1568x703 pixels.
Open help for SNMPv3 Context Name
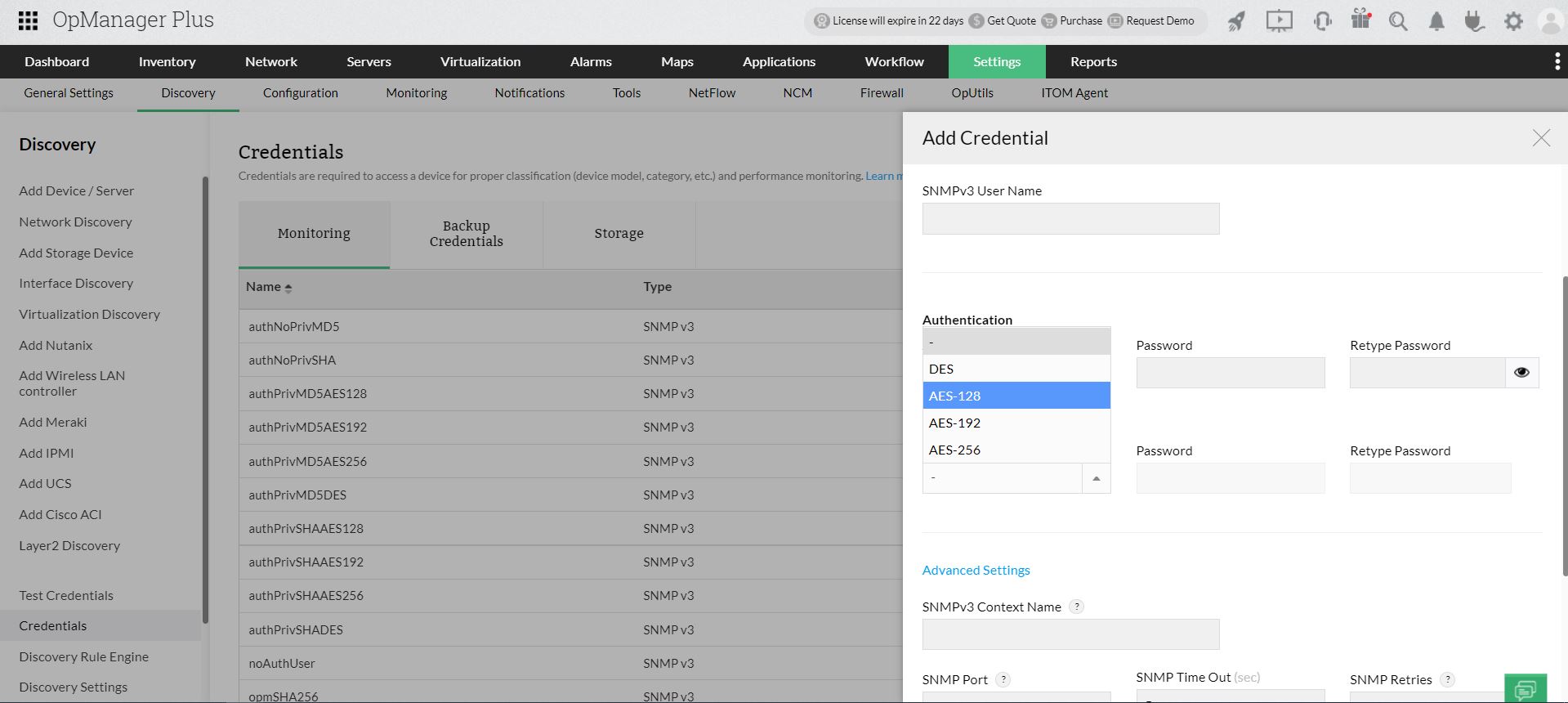coord(1077,607)
